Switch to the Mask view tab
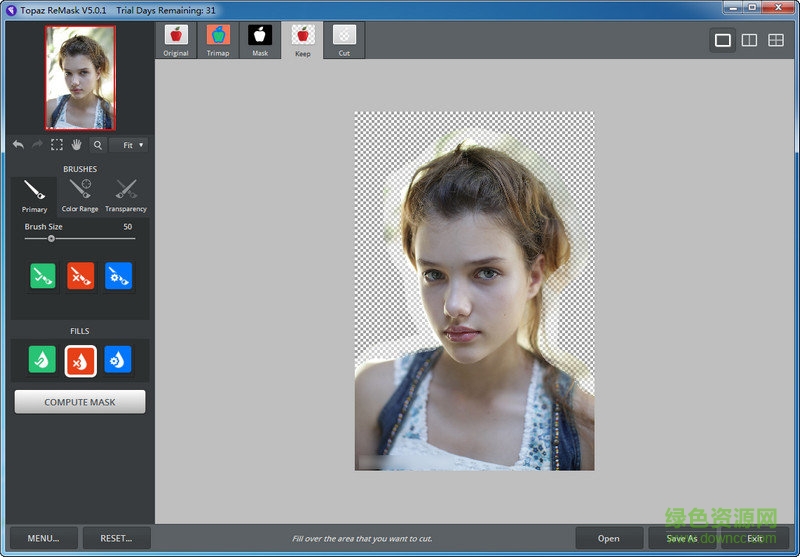 260,40
